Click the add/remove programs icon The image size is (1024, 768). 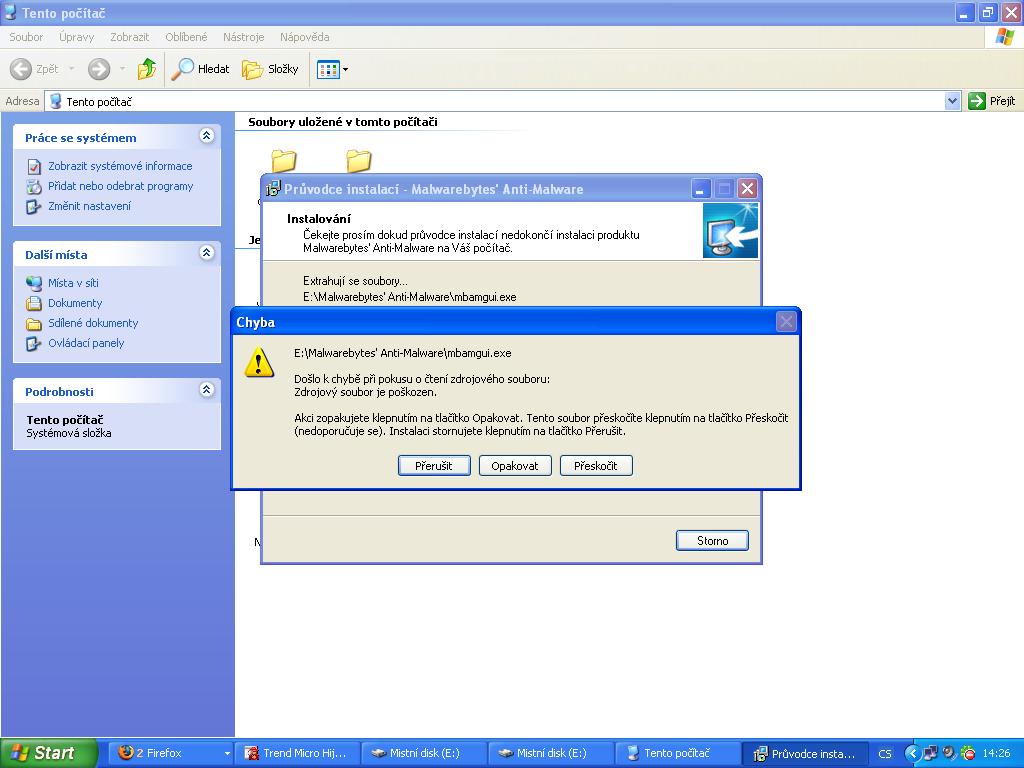pos(34,187)
